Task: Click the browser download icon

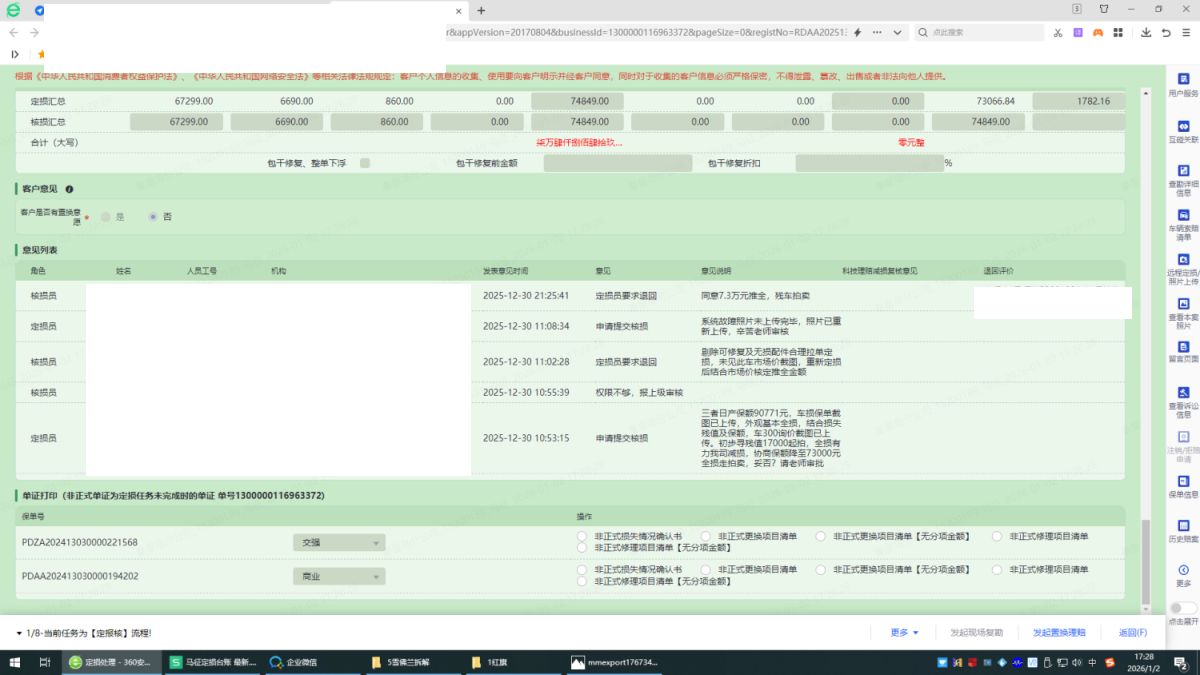Action: 1146,32
